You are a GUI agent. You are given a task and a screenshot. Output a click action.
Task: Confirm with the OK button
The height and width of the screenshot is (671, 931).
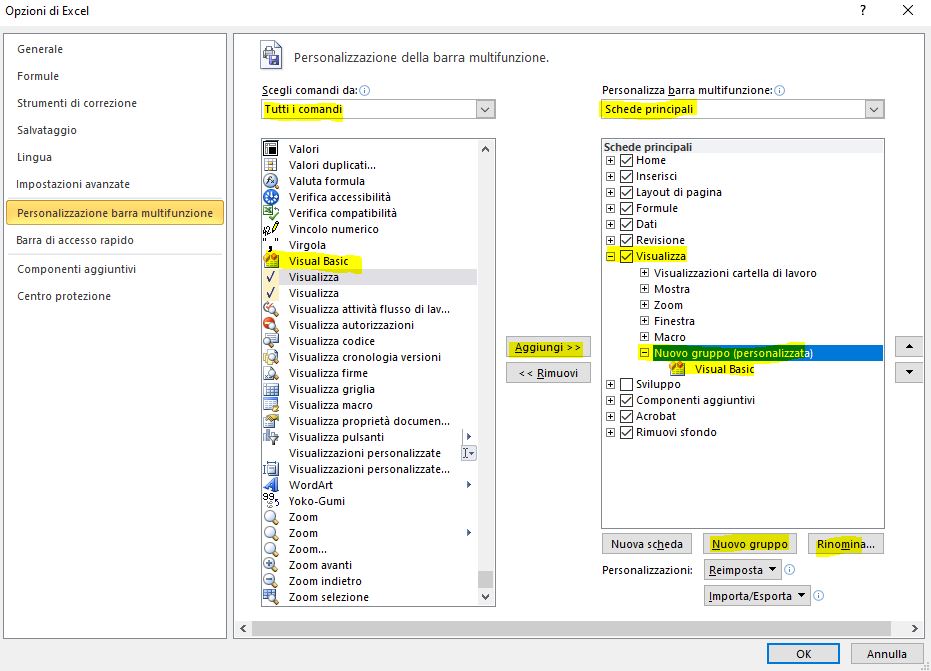tap(803, 654)
